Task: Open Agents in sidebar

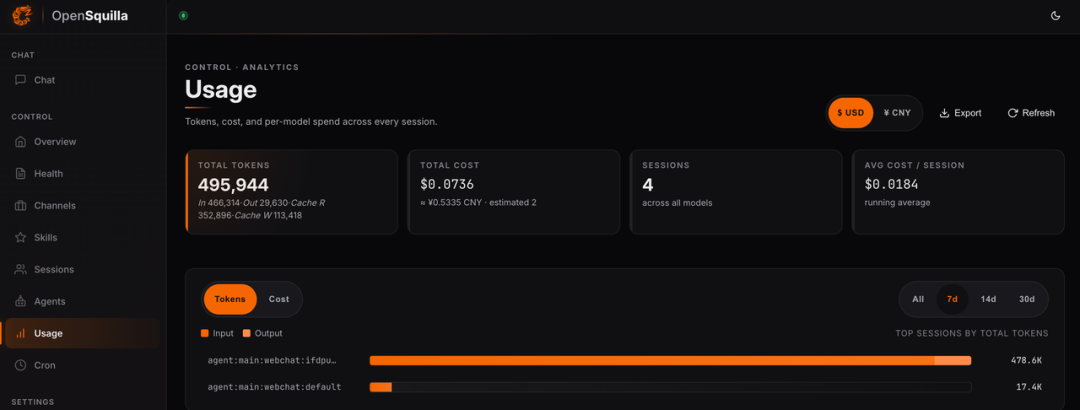Action: click(x=83, y=301)
